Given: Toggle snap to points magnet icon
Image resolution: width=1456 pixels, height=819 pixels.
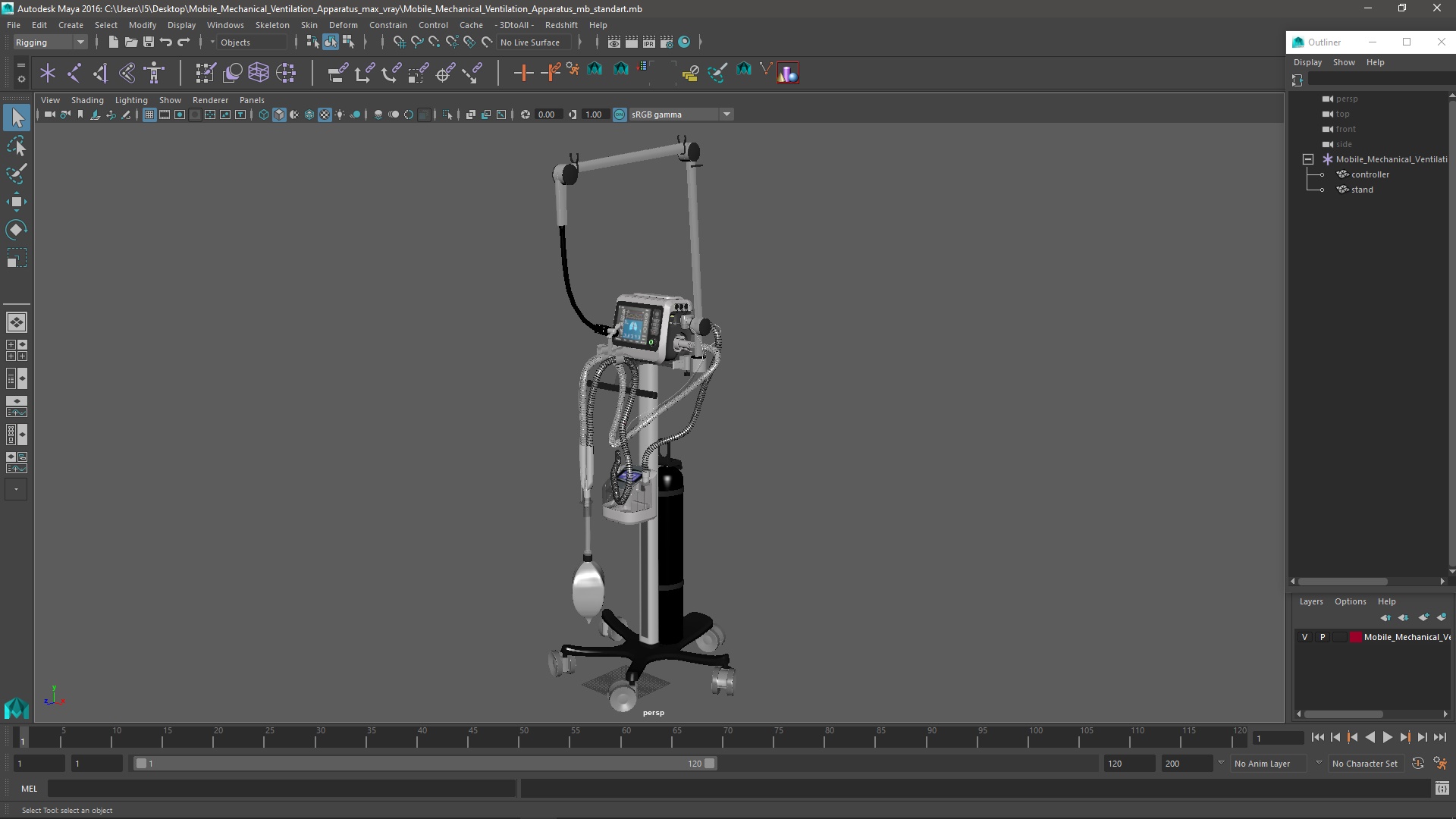Looking at the screenshot, I should coord(434,42).
